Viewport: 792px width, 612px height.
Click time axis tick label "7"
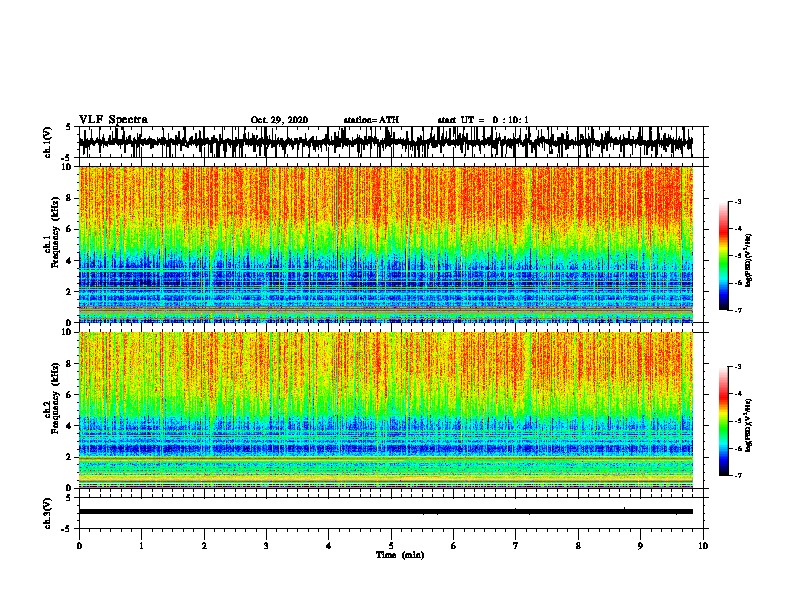pos(516,546)
